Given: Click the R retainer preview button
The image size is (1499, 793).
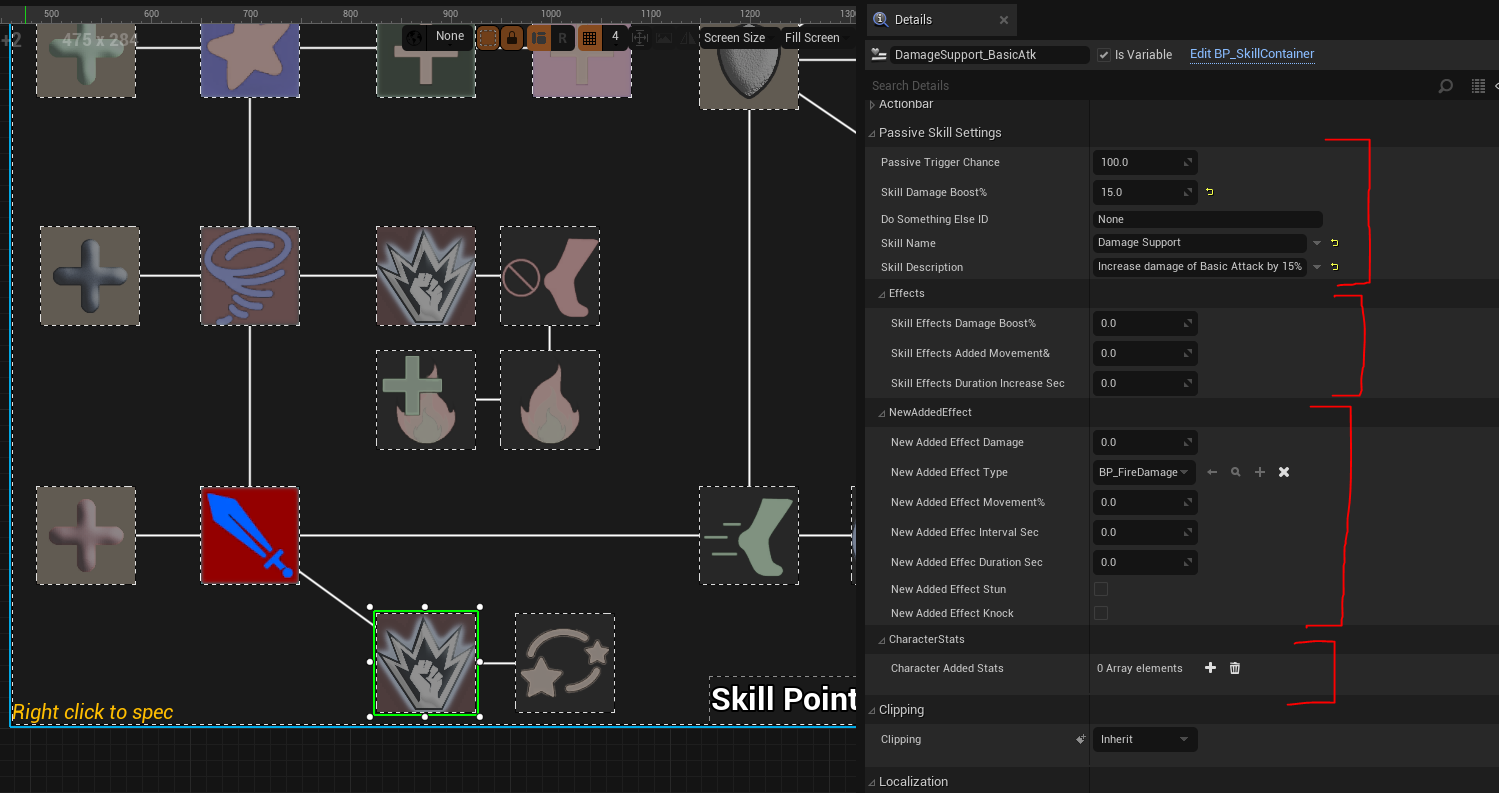Looking at the screenshot, I should pos(562,38).
